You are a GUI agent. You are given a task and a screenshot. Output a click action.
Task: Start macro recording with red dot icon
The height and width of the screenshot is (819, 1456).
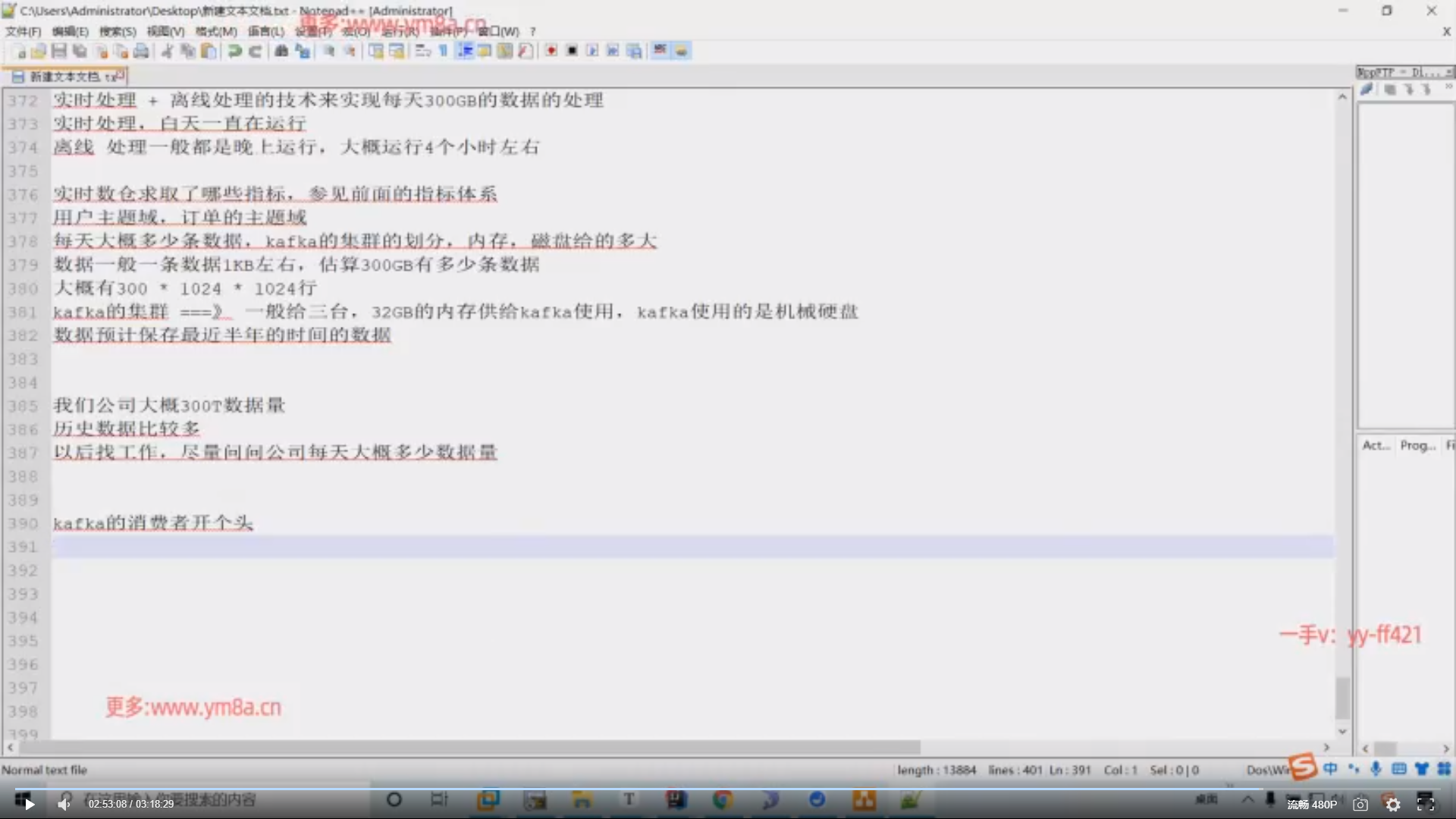[x=551, y=51]
